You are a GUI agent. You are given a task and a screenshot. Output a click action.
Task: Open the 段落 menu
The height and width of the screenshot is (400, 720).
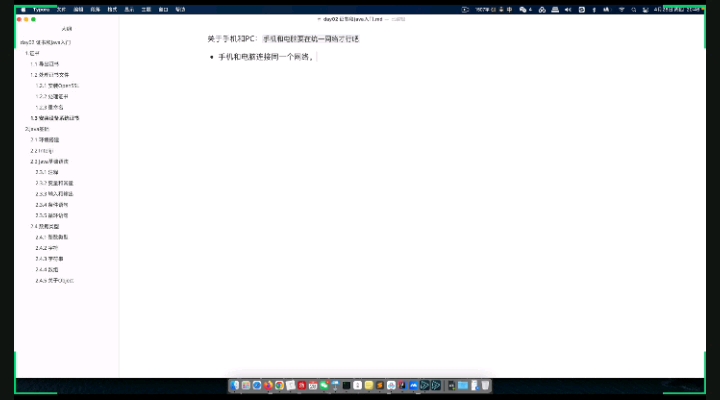tap(95, 10)
